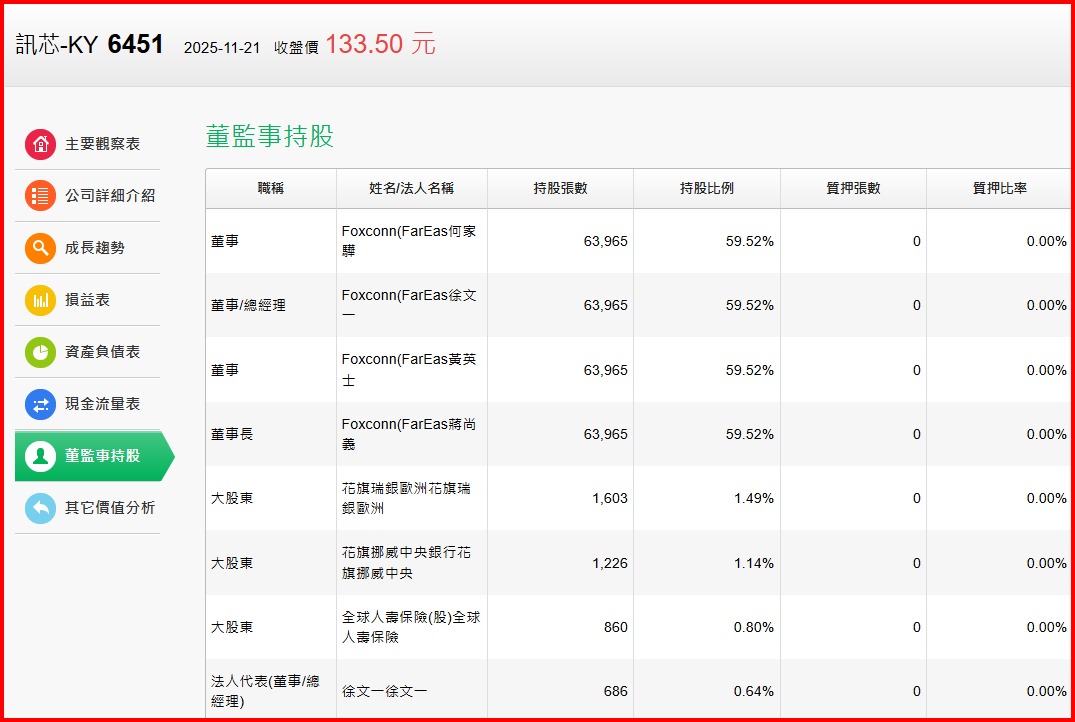Open the 主要觀察表 menu item

[x=102, y=144]
